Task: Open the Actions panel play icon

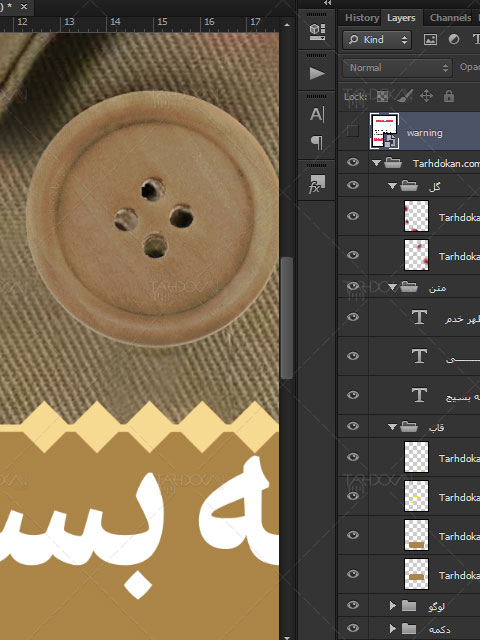Action: pos(317,73)
